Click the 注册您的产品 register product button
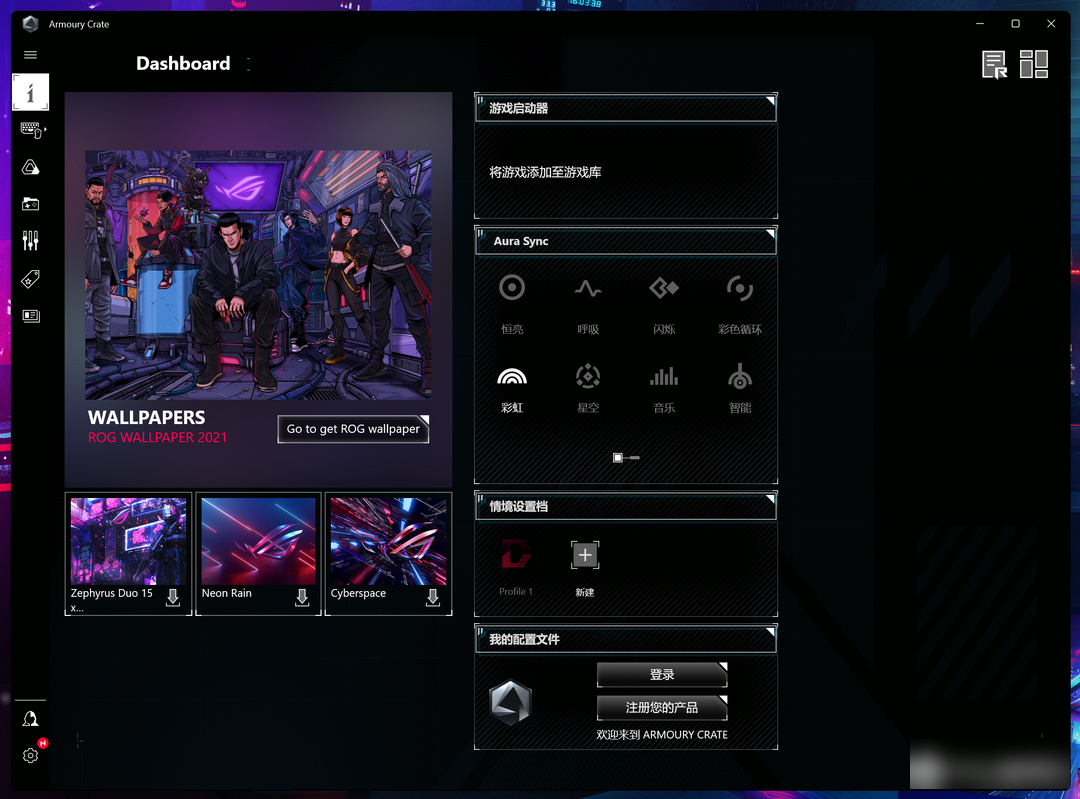 662,708
